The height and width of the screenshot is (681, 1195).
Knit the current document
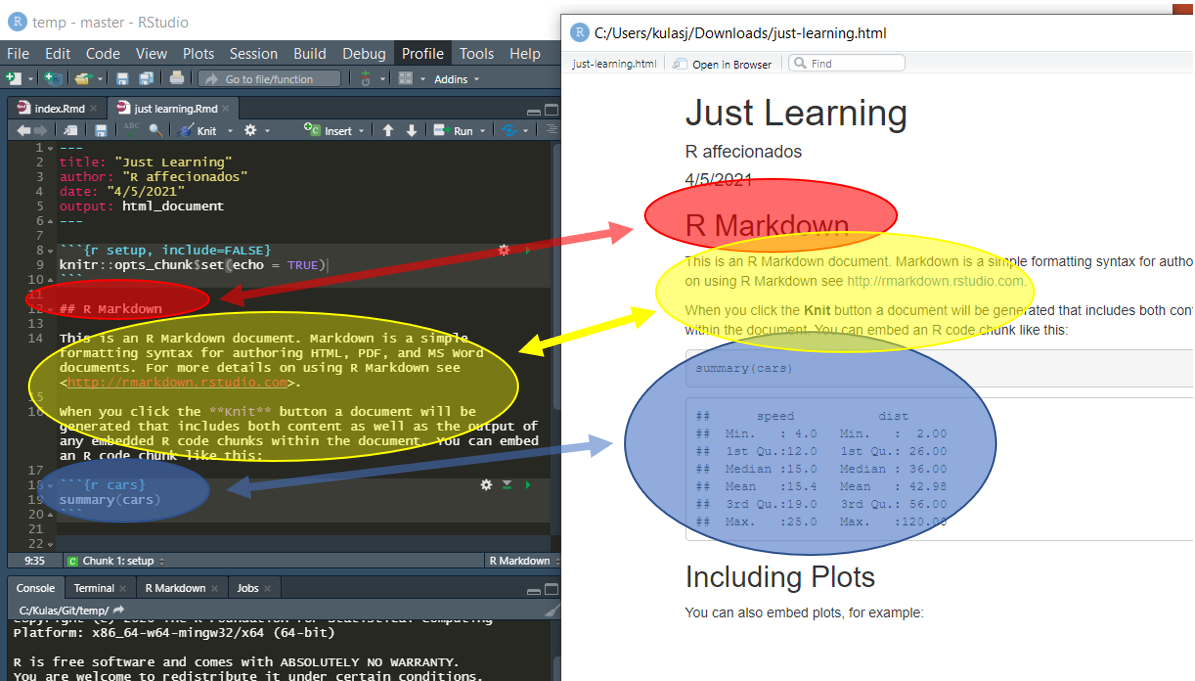(197, 131)
